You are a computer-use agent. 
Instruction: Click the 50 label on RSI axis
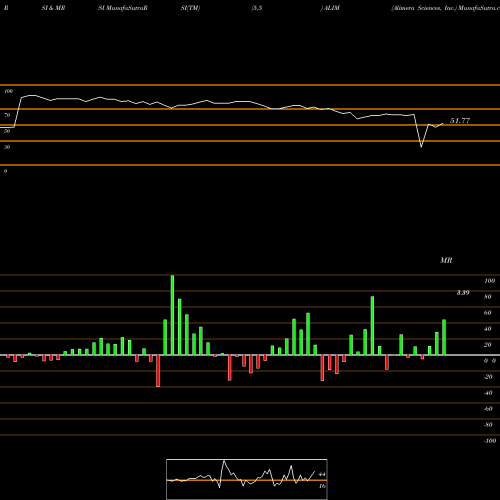tap(7, 131)
